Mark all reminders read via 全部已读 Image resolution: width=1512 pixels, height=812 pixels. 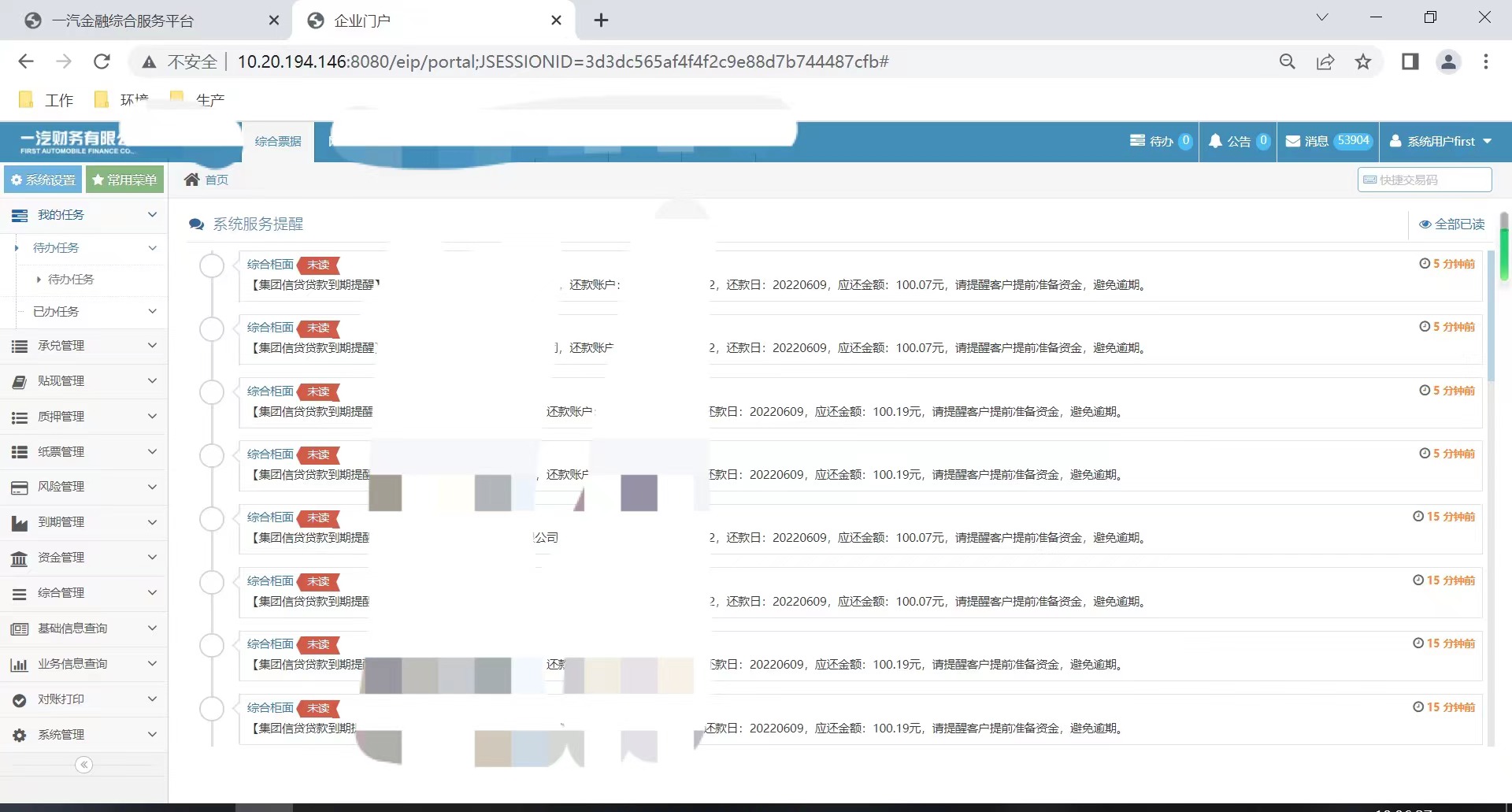pyautogui.click(x=1451, y=224)
